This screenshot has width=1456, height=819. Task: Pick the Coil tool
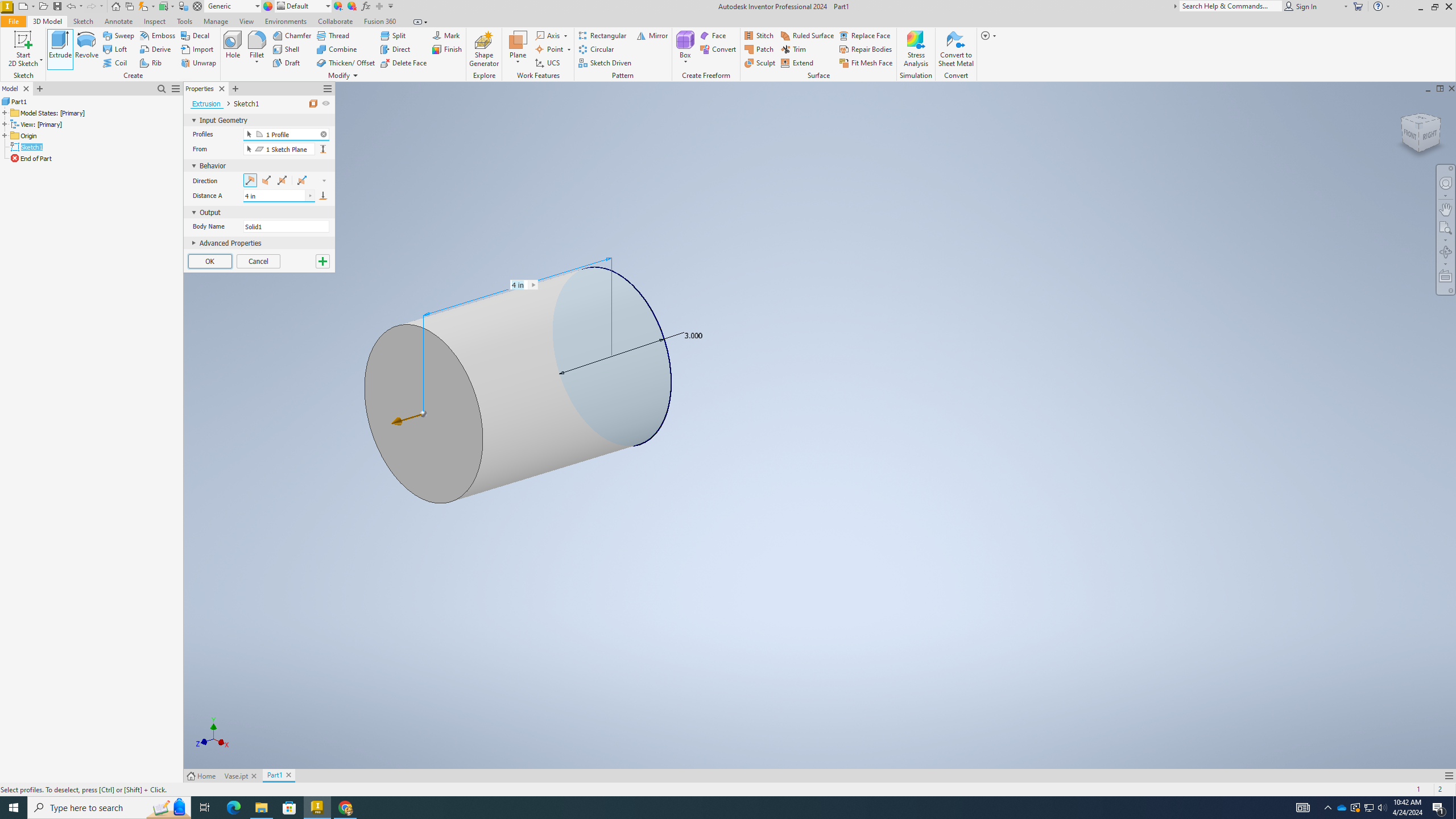point(115,63)
